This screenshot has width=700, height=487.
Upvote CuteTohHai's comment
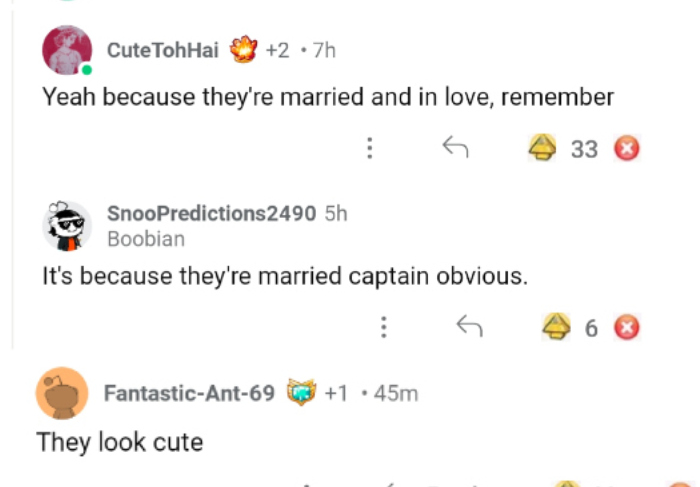[543, 149]
